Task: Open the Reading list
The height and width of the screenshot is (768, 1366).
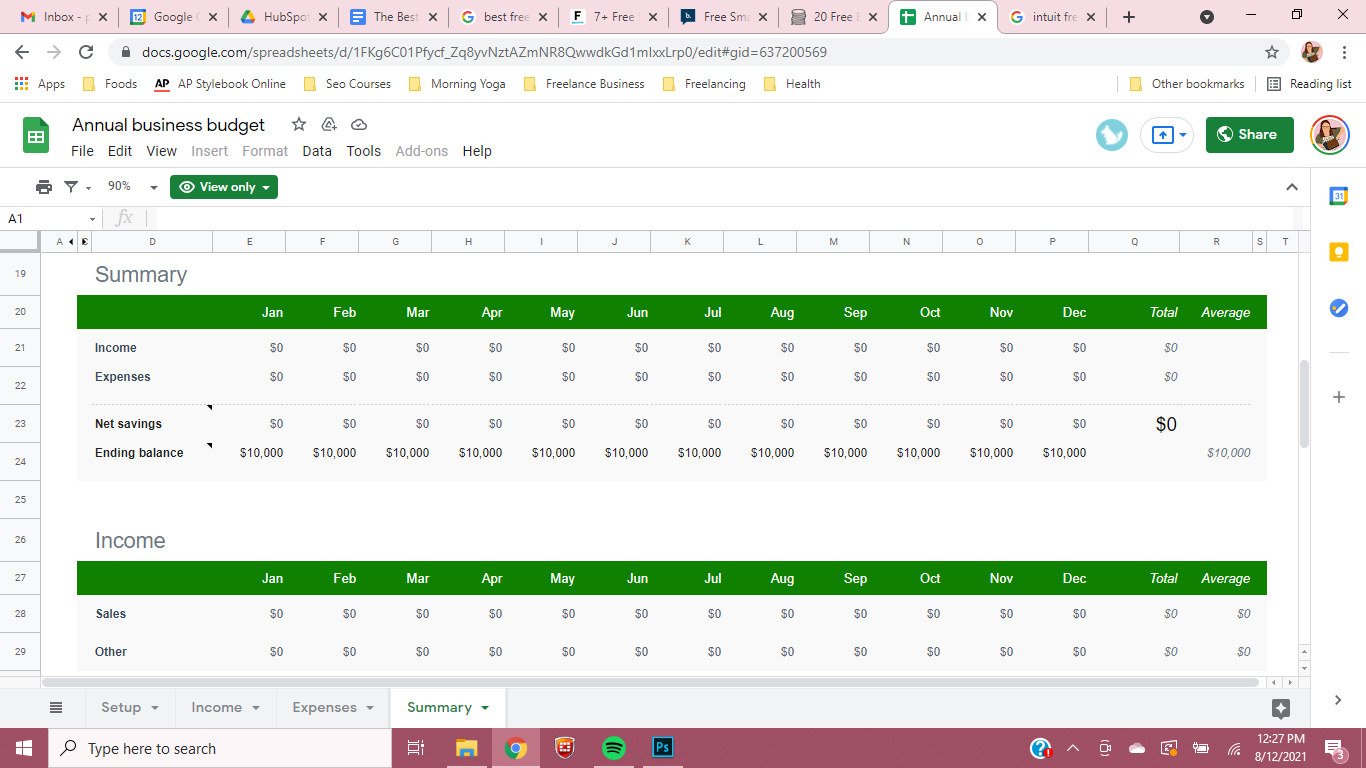Action: [1309, 84]
